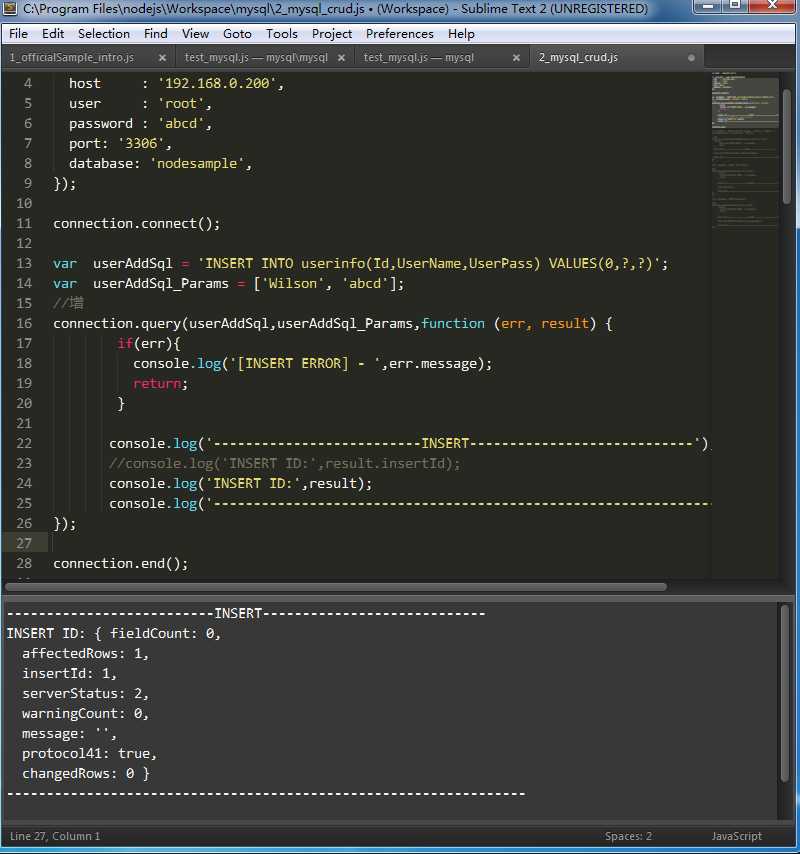Close the test_mysql.js — mysql tab
Viewport: 800px width, 854px height.
[516, 58]
